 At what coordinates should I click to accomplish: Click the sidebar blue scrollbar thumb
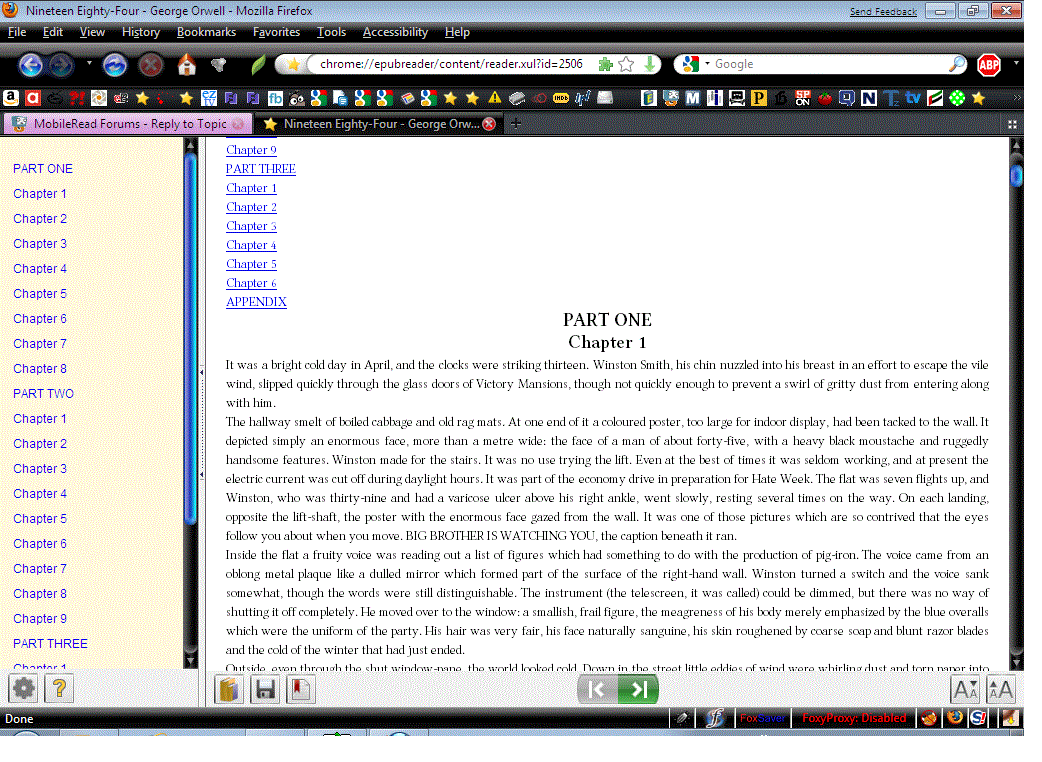pos(191,339)
